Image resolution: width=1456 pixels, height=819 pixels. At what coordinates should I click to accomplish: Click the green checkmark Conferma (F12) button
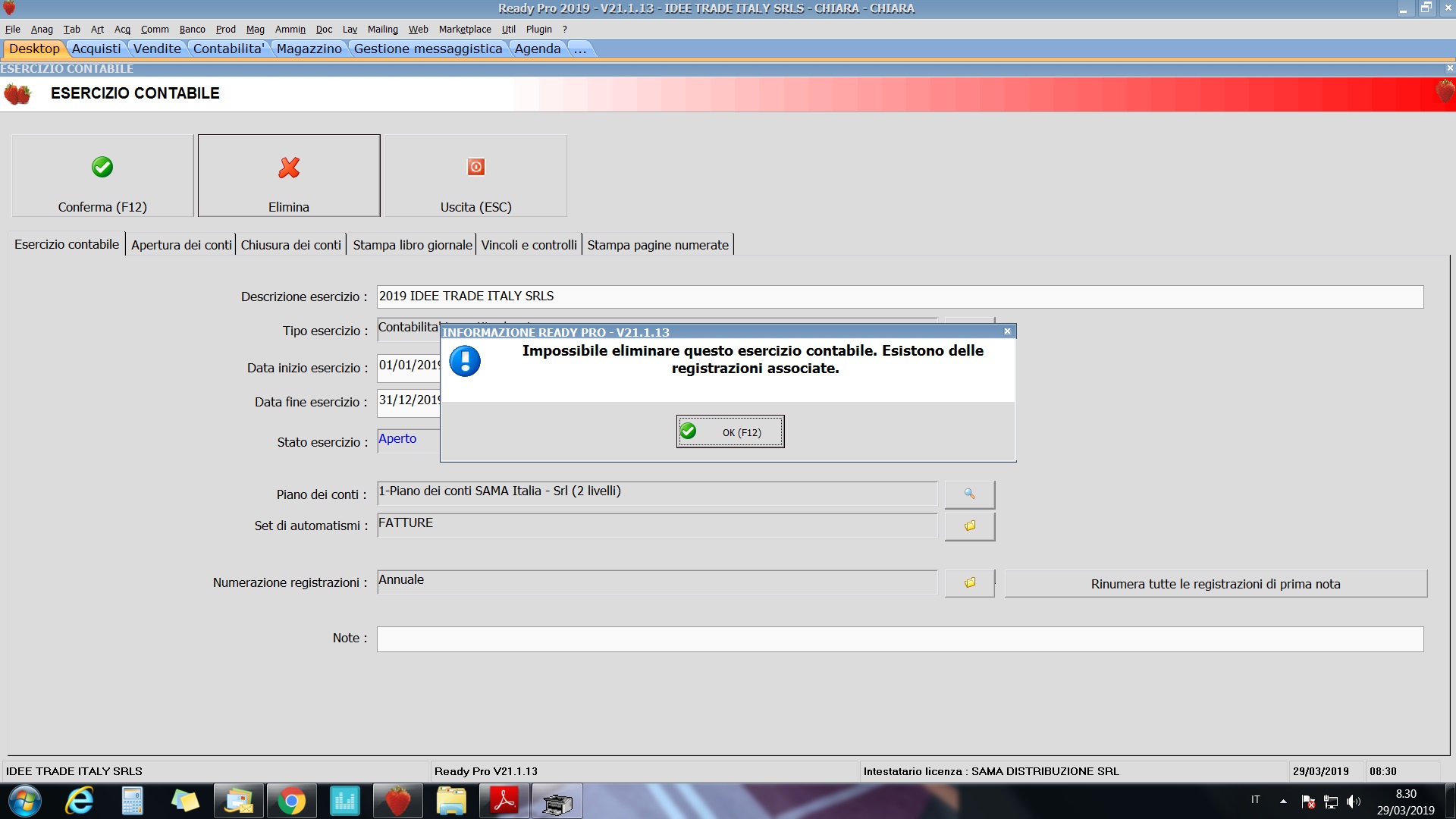click(102, 176)
